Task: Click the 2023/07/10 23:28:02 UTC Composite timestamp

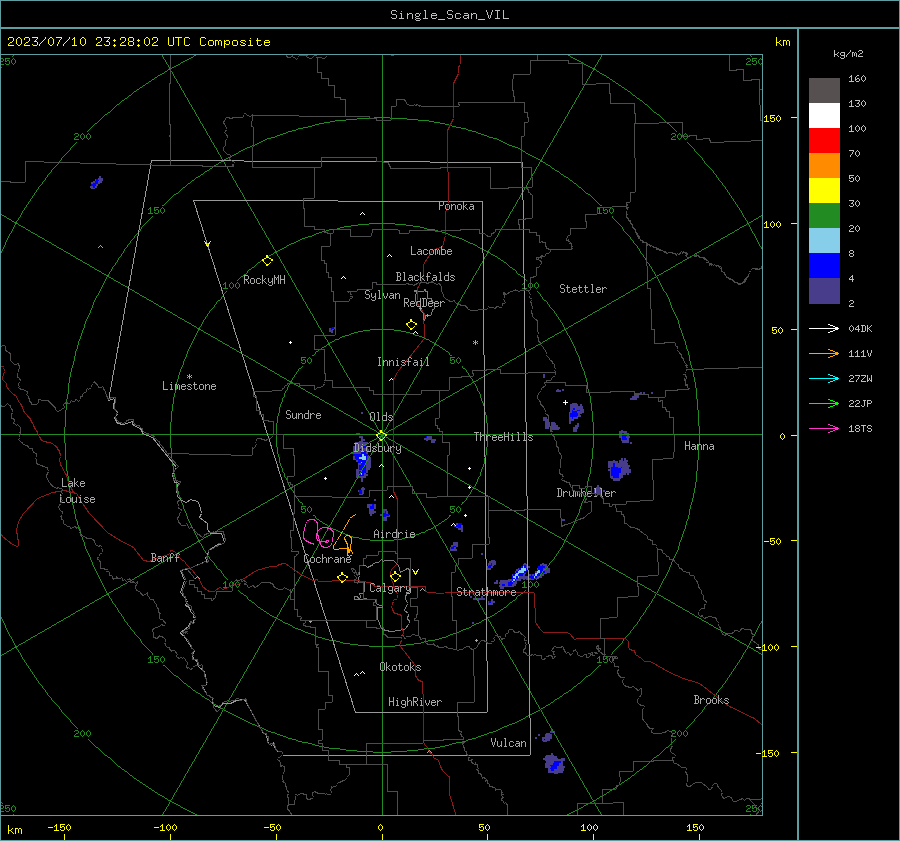Action: pos(138,42)
